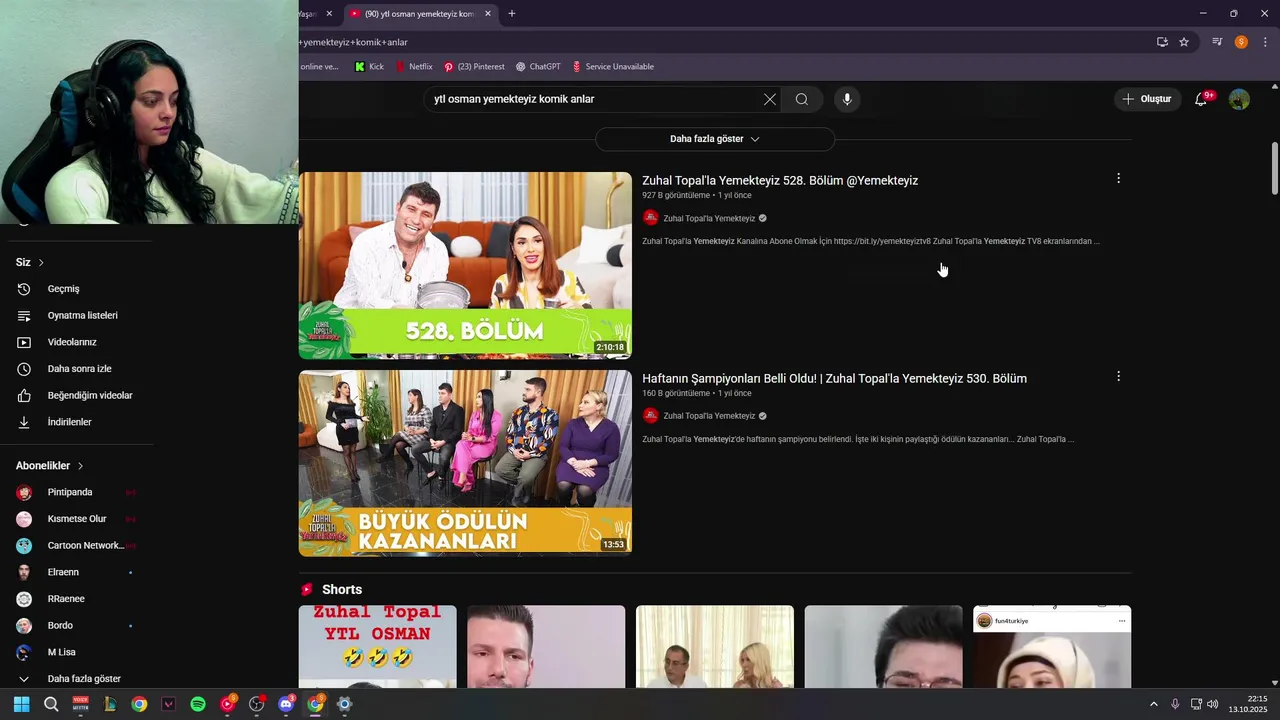Open Spotify from the taskbar

click(x=198, y=704)
